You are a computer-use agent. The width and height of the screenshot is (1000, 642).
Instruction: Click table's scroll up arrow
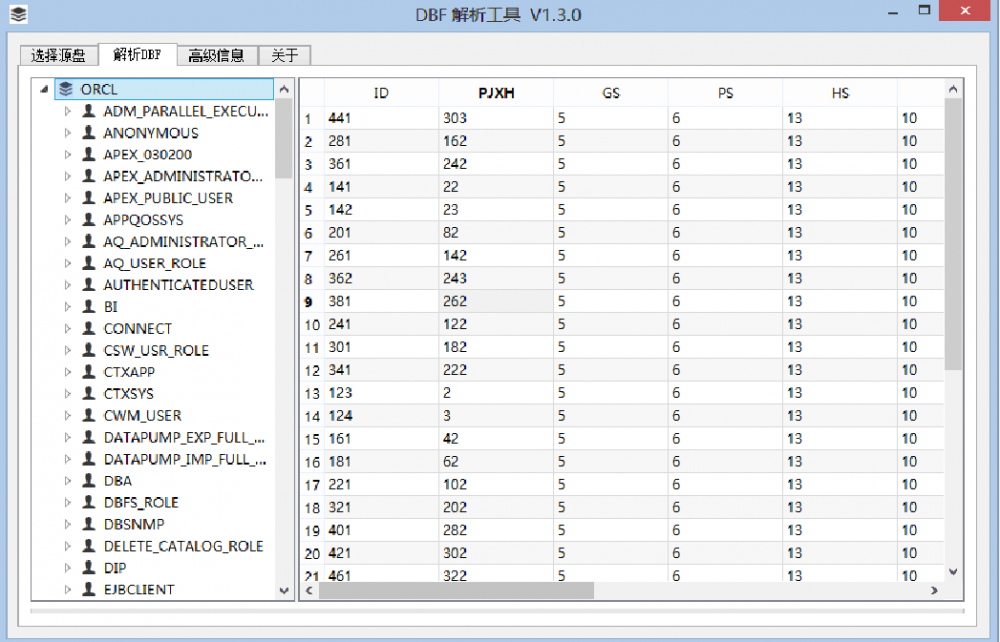click(953, 89)
